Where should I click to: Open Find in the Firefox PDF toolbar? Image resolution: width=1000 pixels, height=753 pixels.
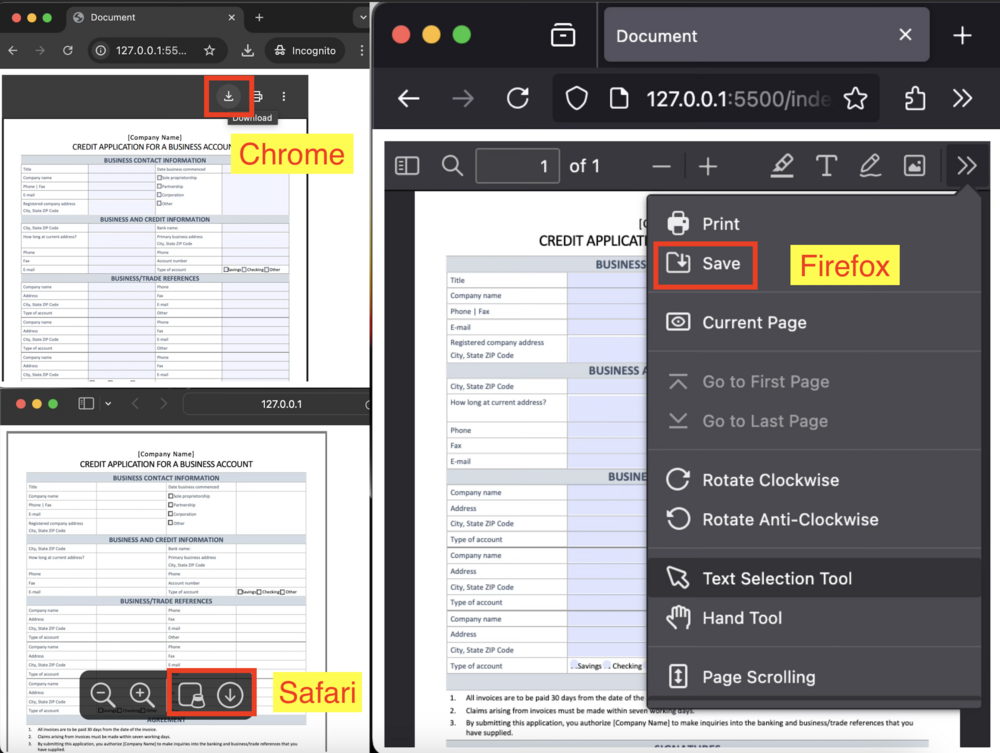[450, 165]
